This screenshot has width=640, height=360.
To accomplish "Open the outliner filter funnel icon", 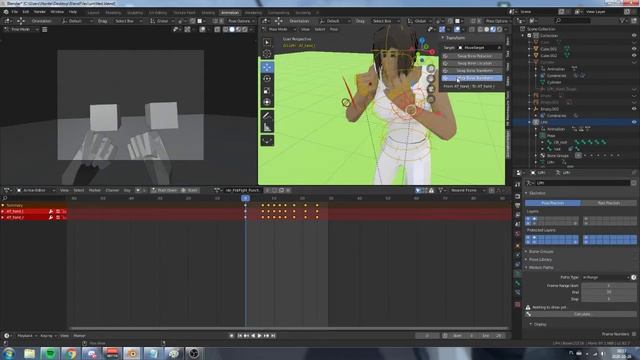I will (623, 20).
